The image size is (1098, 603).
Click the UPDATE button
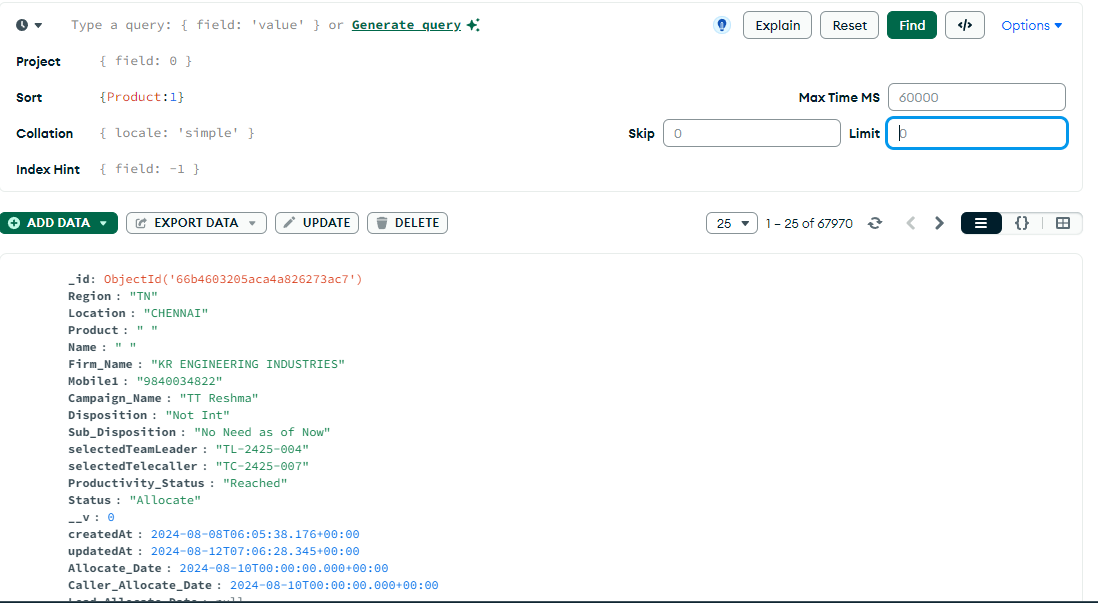(x=317, y=223)
